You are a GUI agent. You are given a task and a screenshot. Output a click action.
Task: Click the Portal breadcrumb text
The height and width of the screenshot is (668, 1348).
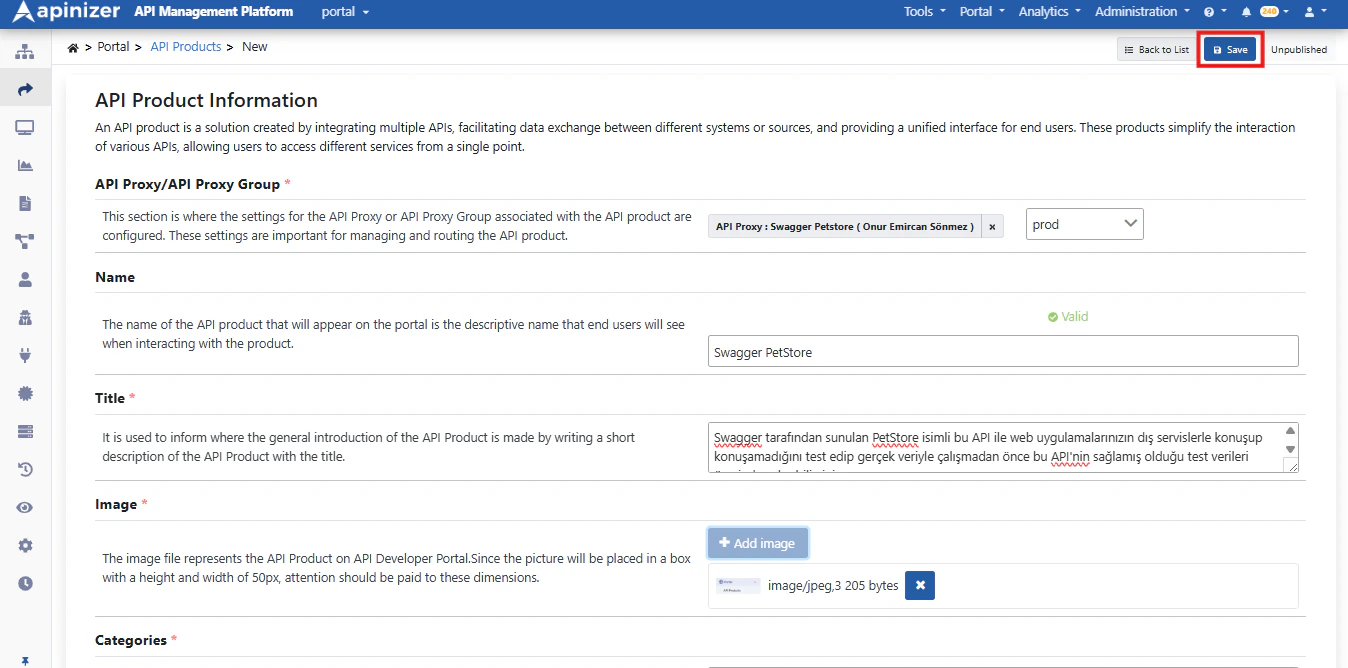(x=113, y=47)
